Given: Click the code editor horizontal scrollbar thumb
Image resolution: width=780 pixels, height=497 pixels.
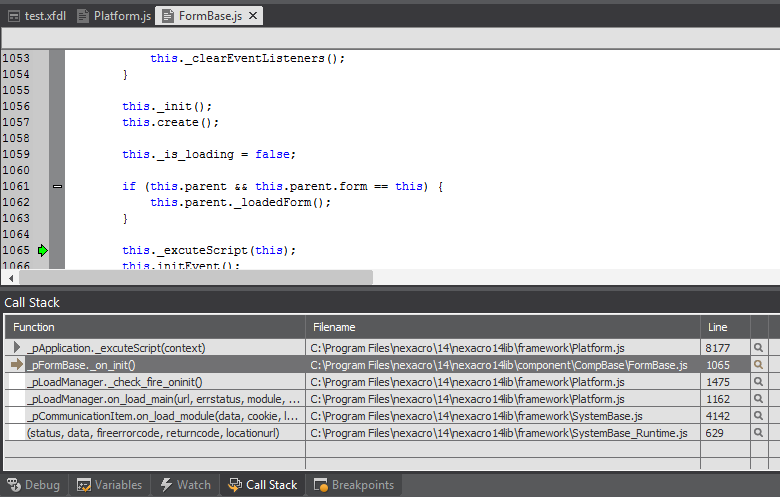Looking at the screenshot, I should tap(195, 278).
